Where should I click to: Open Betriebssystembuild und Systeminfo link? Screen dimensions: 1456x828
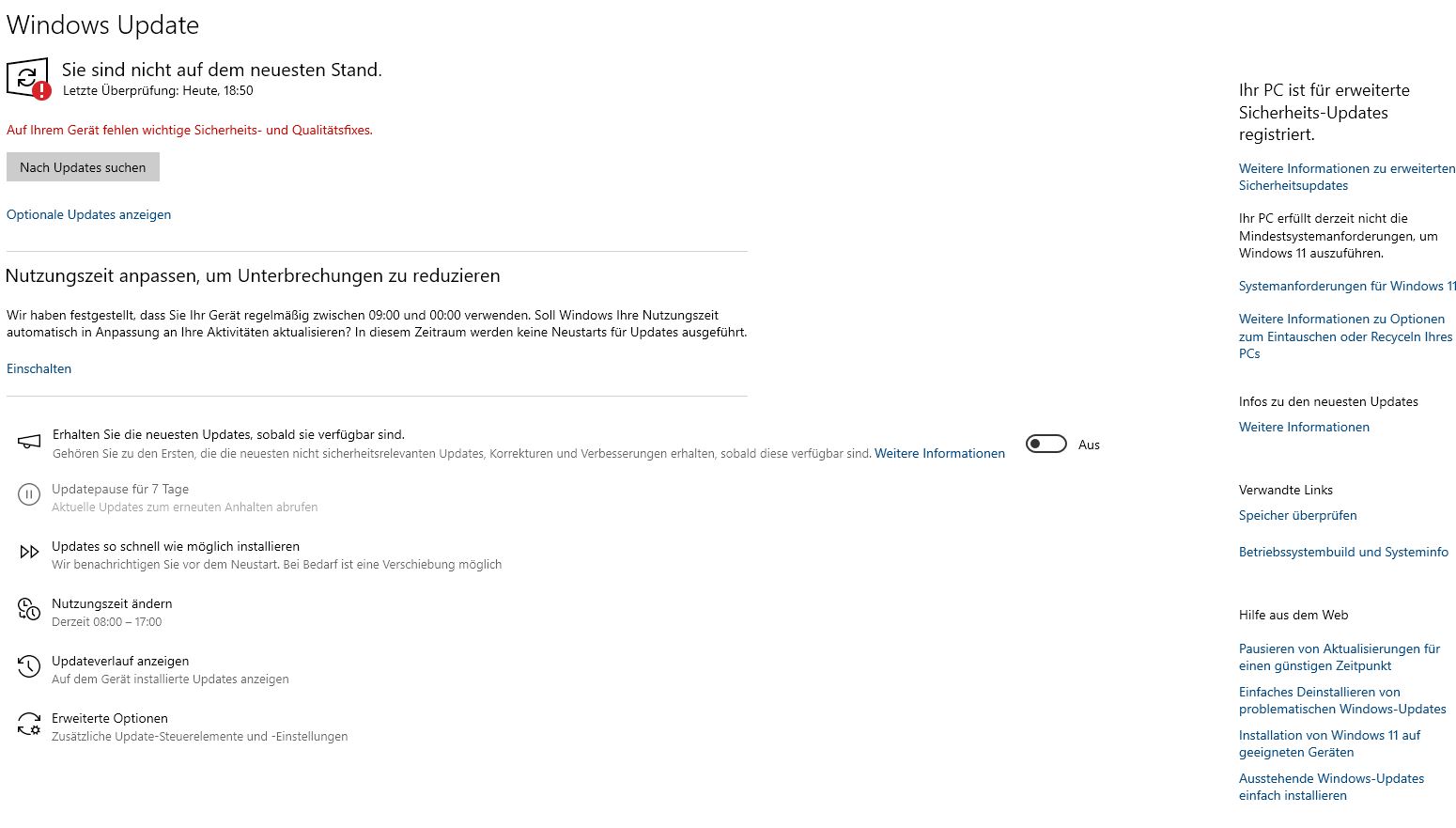pos(1343,552)
